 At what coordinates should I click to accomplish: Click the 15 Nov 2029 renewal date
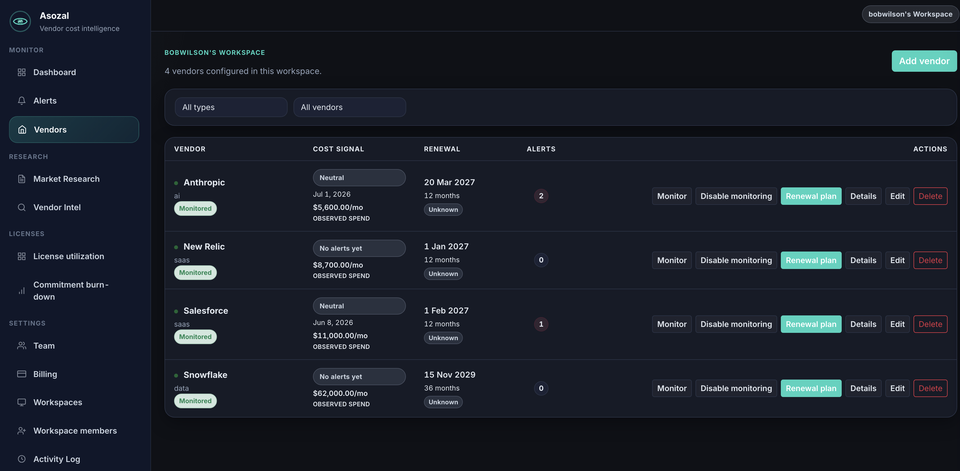pyautogui.click(x=449, y=375)
